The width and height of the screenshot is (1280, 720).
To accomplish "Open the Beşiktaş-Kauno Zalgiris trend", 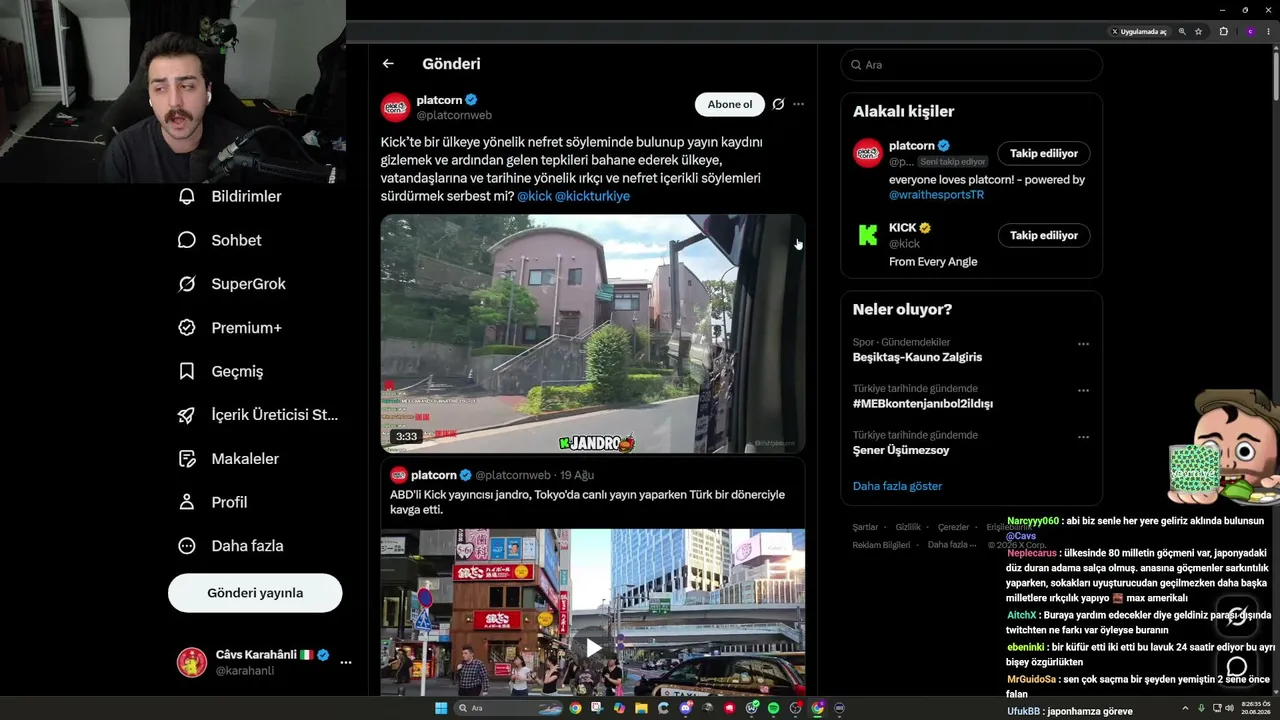I will click(917, 357).
